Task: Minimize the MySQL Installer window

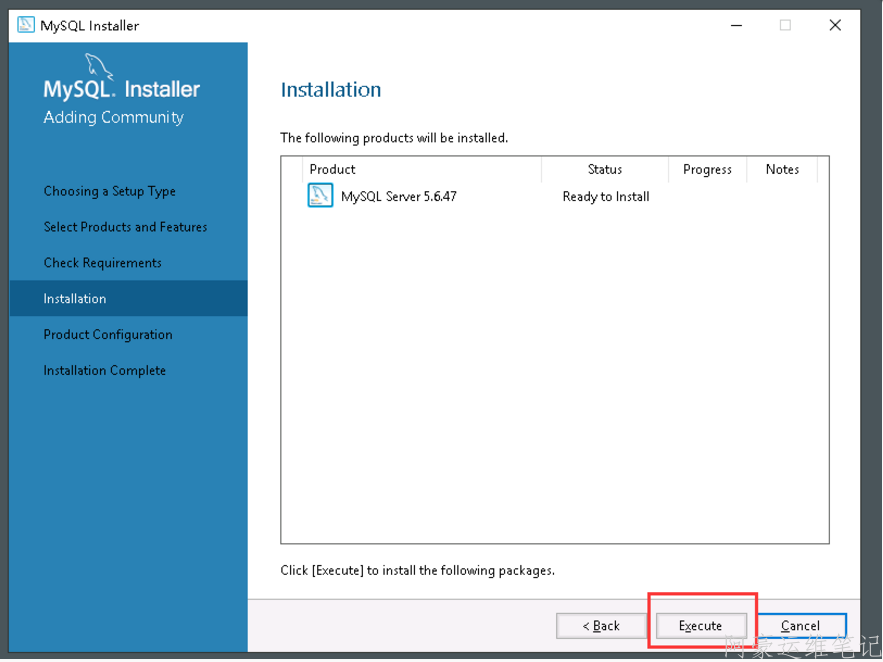Action: pyautogui.click(x=735, y=26)
